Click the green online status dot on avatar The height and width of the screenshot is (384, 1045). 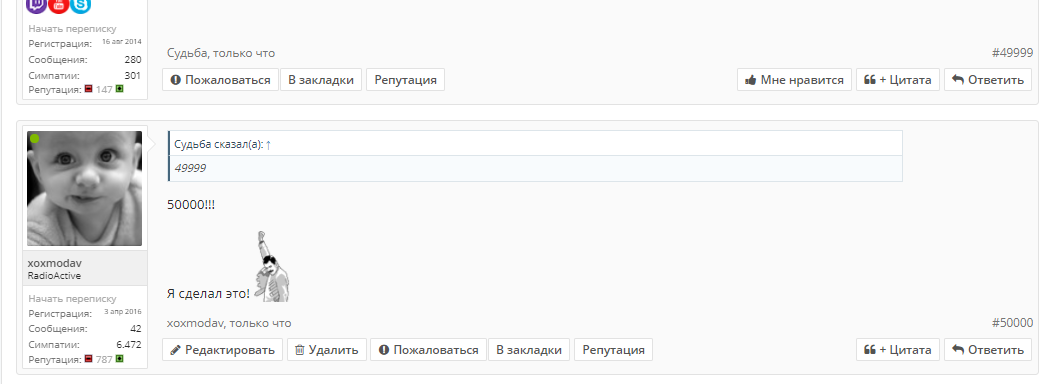(35, 139)
